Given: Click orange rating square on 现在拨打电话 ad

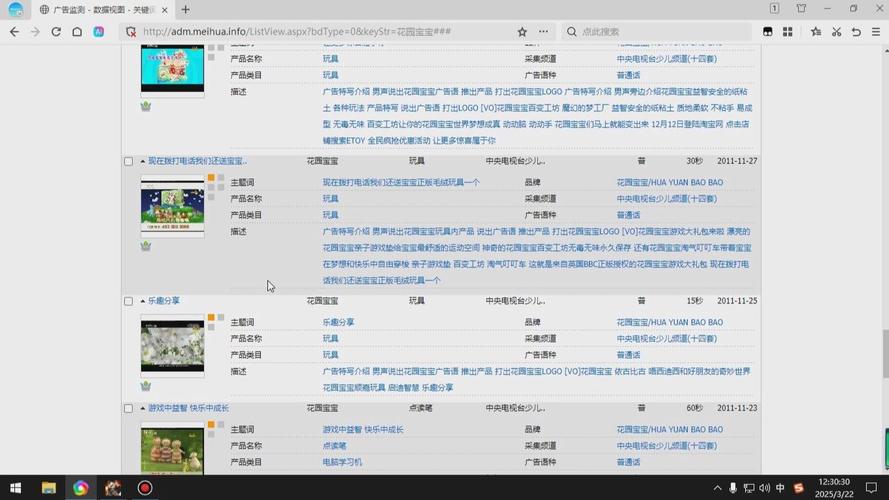Looking at the screenshot, I should 211,177.
